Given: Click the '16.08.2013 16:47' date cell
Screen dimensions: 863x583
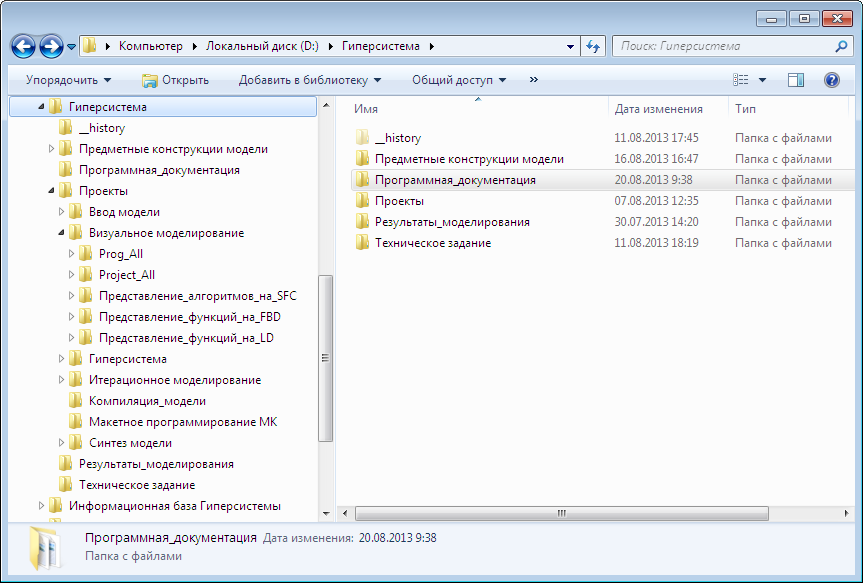Looking at the screenshot, I should pos(656,159).
